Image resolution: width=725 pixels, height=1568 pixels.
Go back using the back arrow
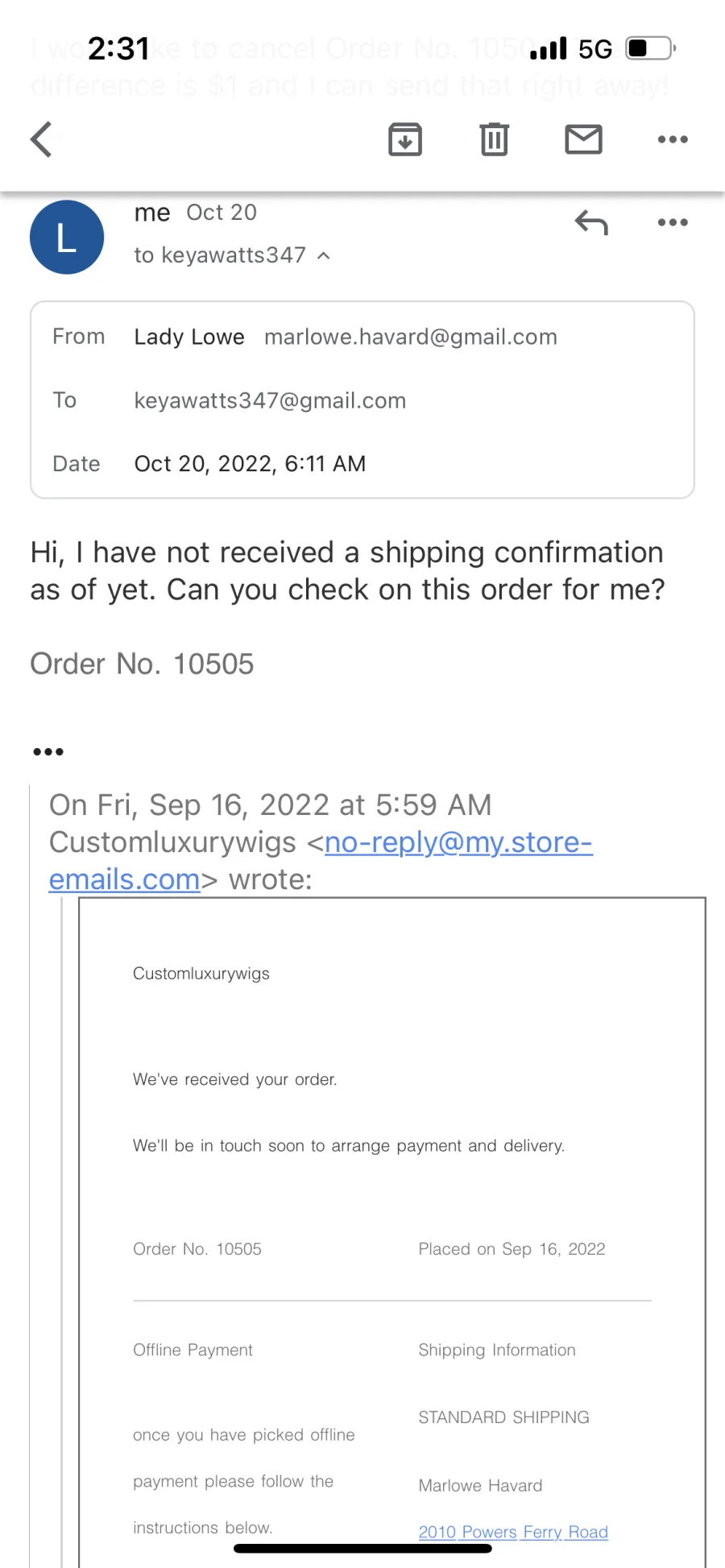click(42, 139)
